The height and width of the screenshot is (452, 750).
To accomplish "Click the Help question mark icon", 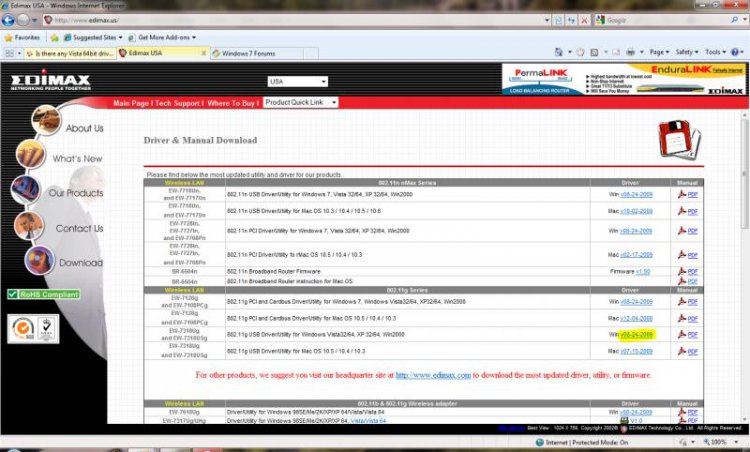I will click(x=735, y=52).
